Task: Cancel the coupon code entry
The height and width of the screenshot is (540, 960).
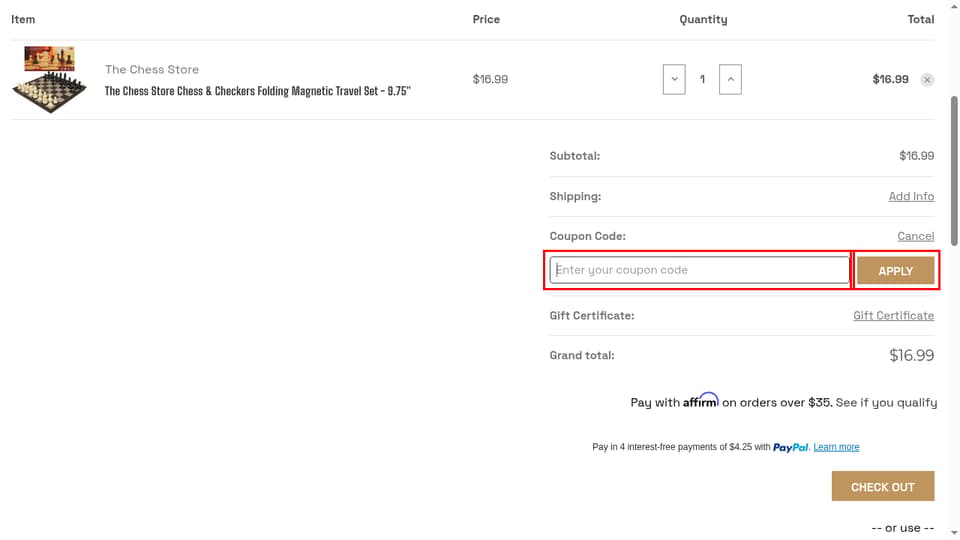Action: (915, 236)
